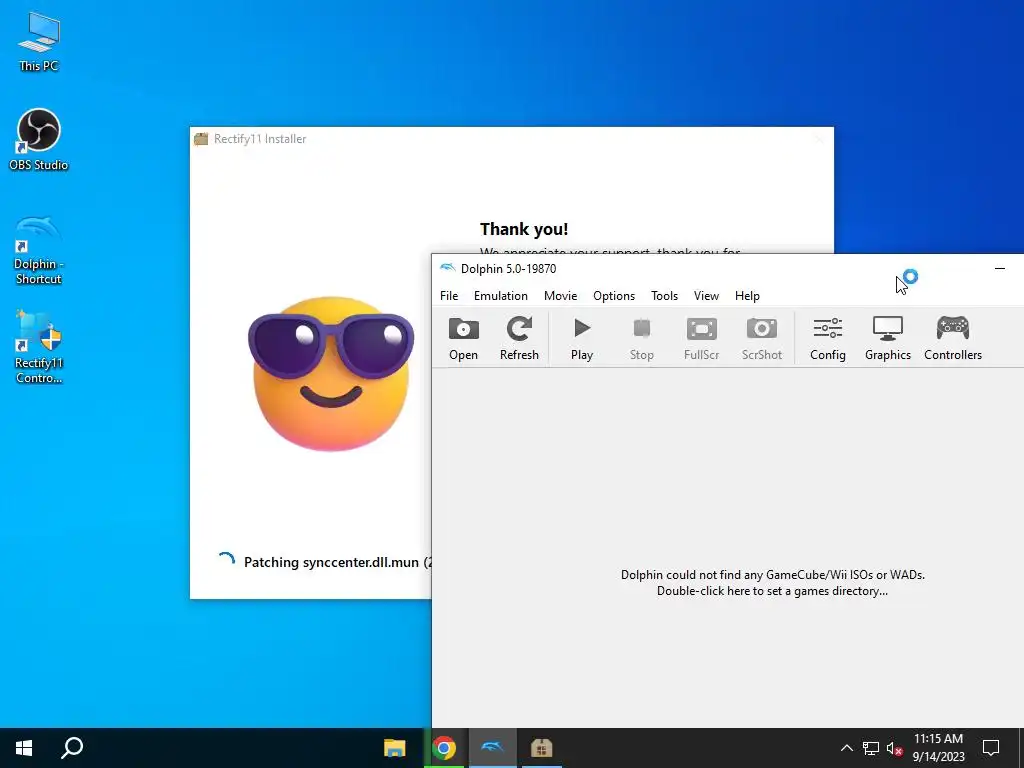1024x768 pixels.
Task: Open File Explorer from the taskbar
Action: point(394,748)
